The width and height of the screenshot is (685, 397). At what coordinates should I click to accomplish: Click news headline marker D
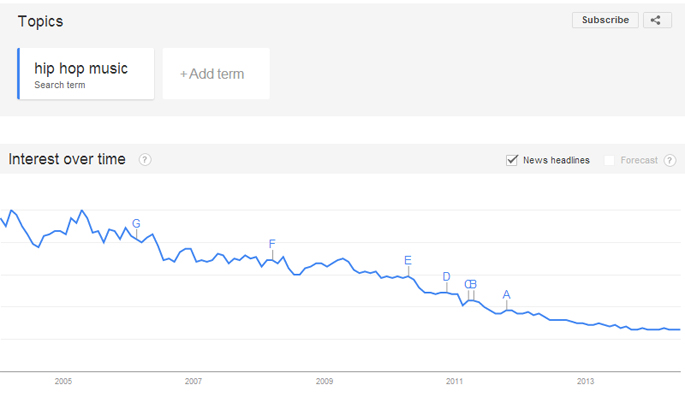[446, 277]
